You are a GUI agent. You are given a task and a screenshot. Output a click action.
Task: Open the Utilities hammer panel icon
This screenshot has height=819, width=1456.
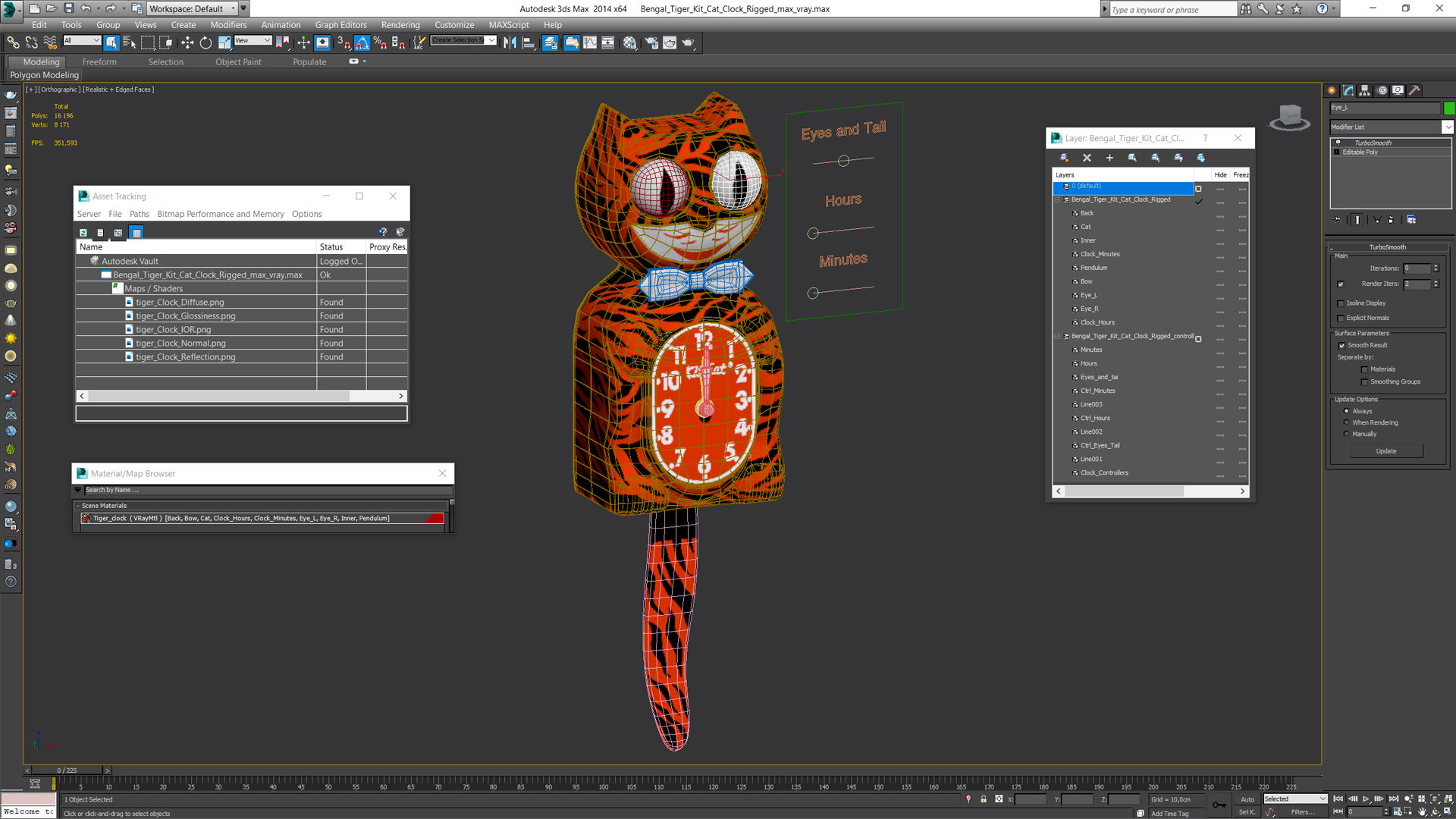click(1414, 90)
